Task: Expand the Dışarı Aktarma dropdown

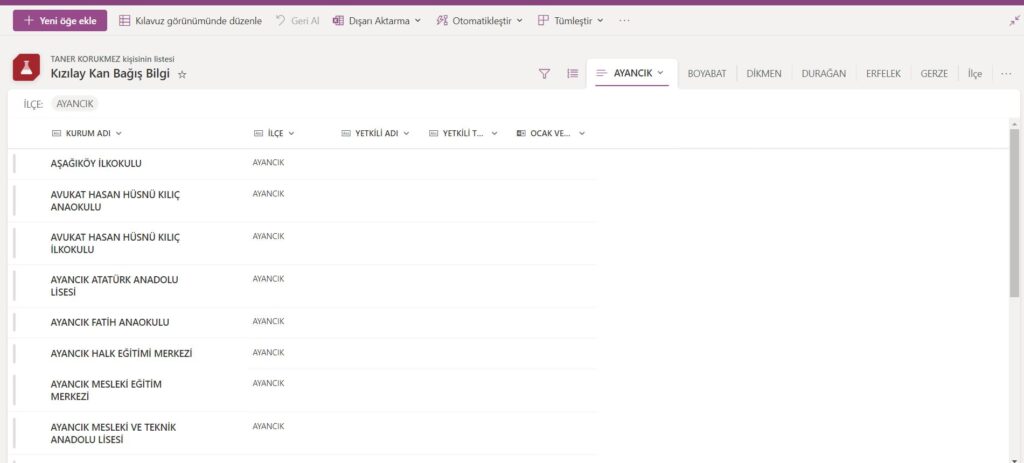Action: coord(376,20)
